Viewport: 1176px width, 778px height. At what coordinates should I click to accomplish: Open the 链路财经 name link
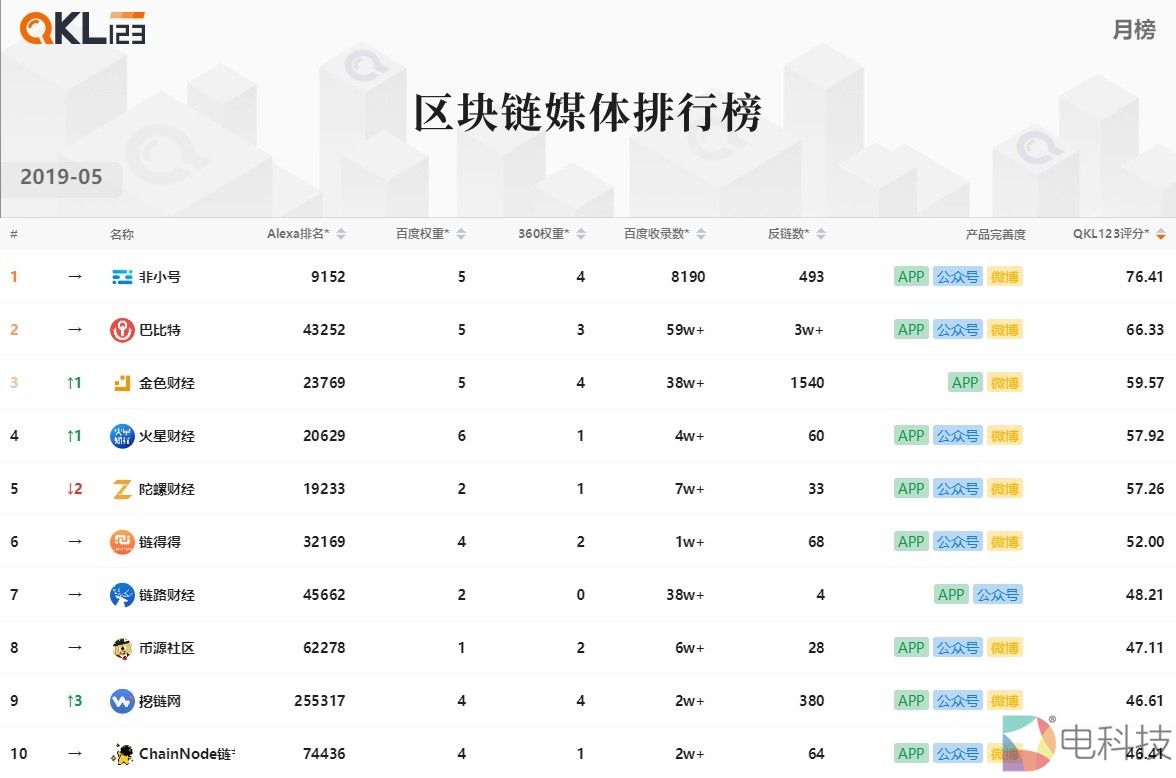167,595
